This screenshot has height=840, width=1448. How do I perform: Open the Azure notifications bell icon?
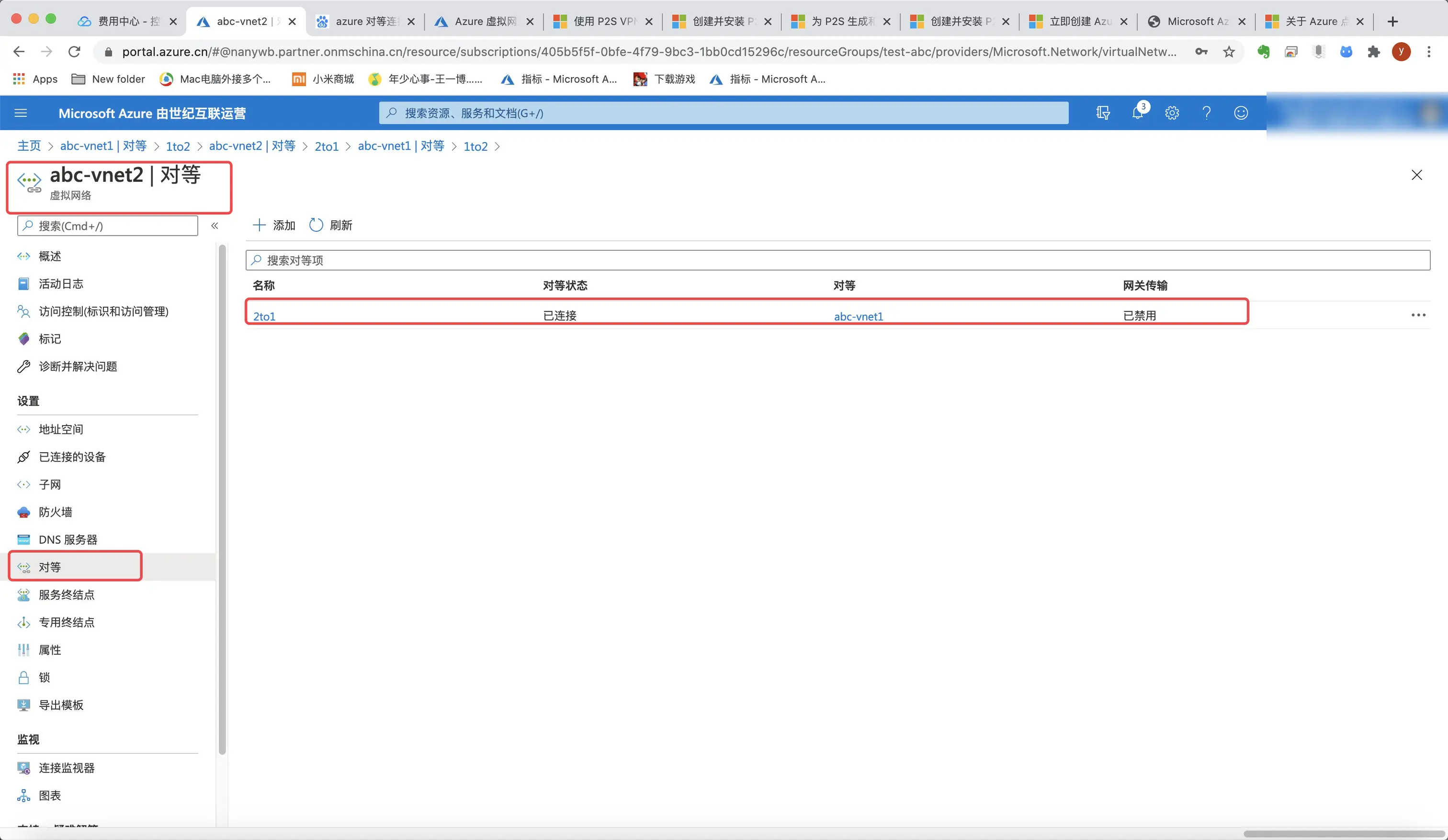pyautogui.click(x=1137, y=112)
